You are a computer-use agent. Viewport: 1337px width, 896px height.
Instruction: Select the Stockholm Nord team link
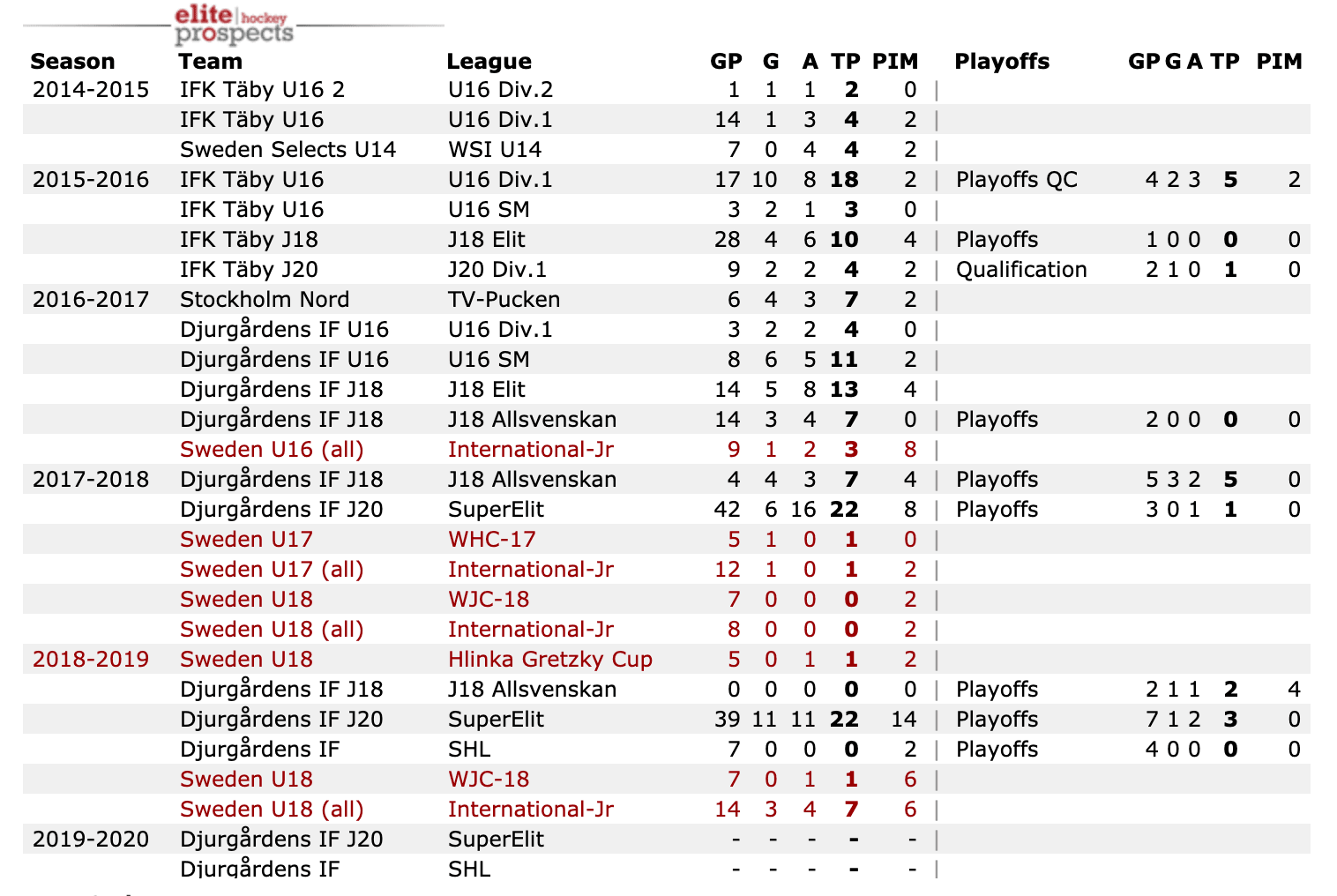coord(265,300)
